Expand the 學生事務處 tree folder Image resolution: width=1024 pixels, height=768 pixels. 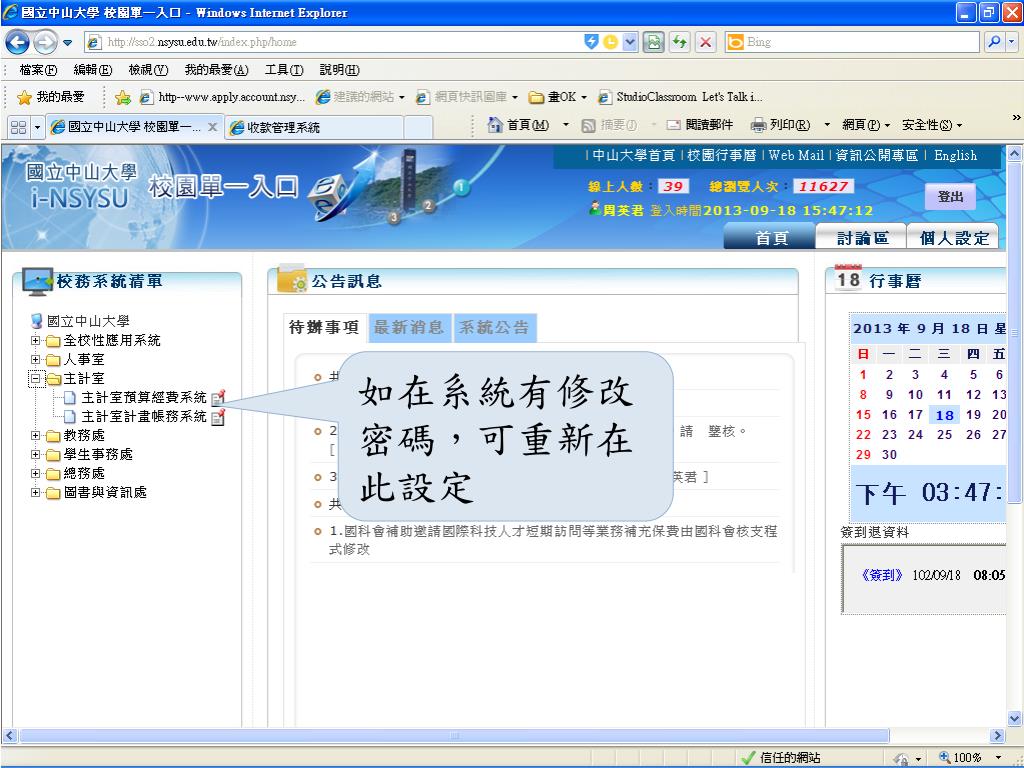35,454
